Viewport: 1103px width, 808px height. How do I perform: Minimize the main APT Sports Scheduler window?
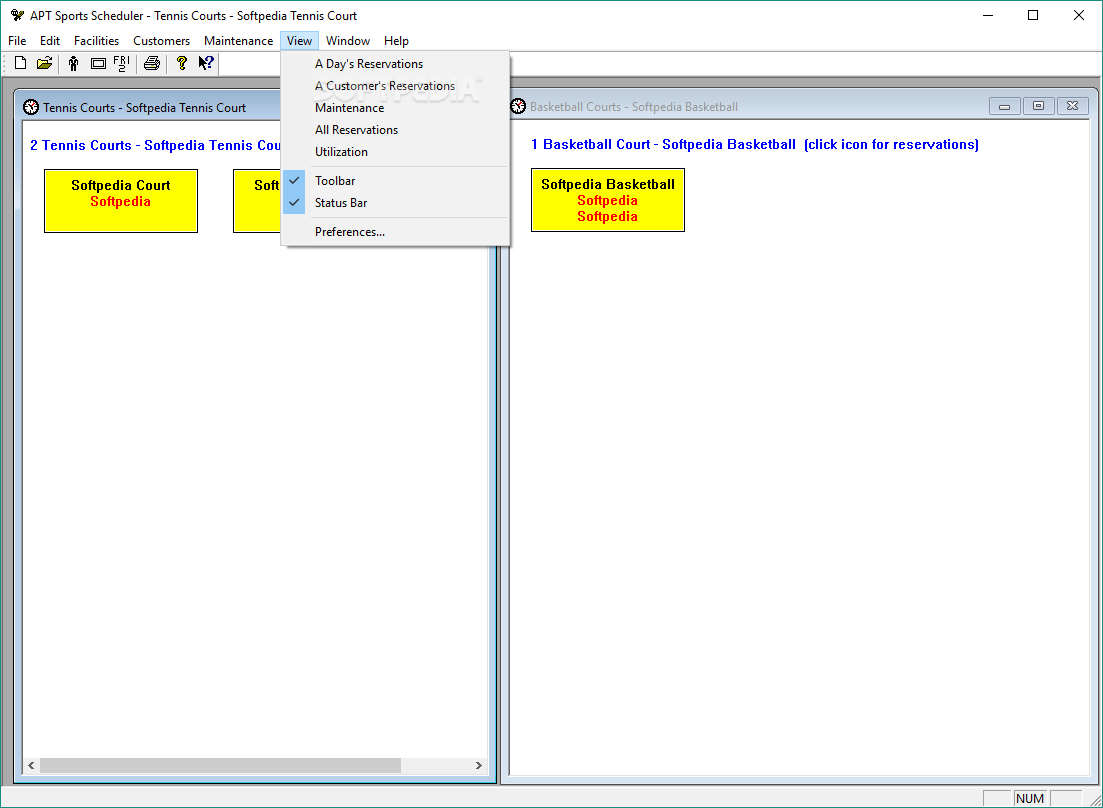[988, 15]
